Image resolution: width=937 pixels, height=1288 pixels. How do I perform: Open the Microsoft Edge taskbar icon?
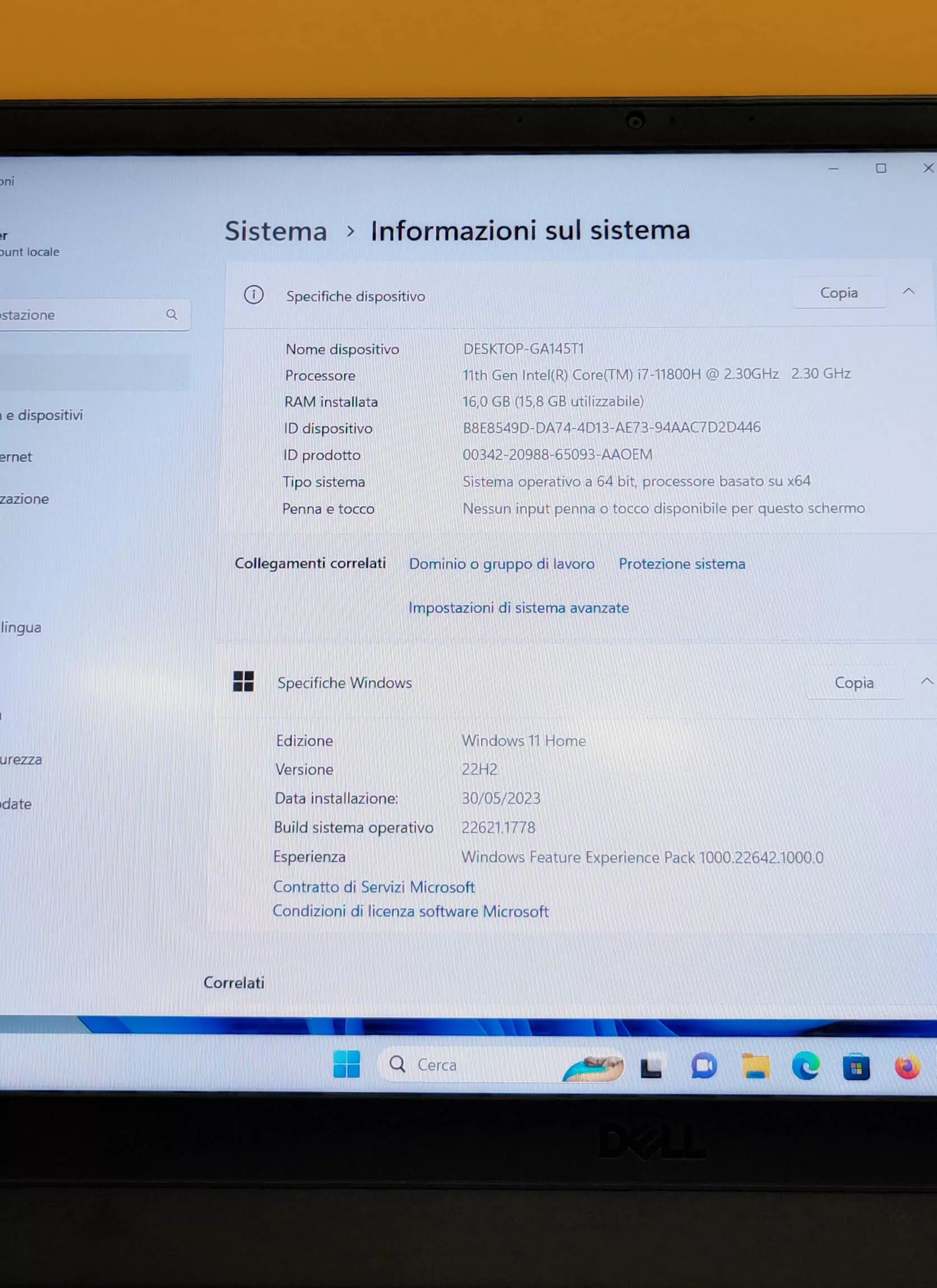(806, 1065)
